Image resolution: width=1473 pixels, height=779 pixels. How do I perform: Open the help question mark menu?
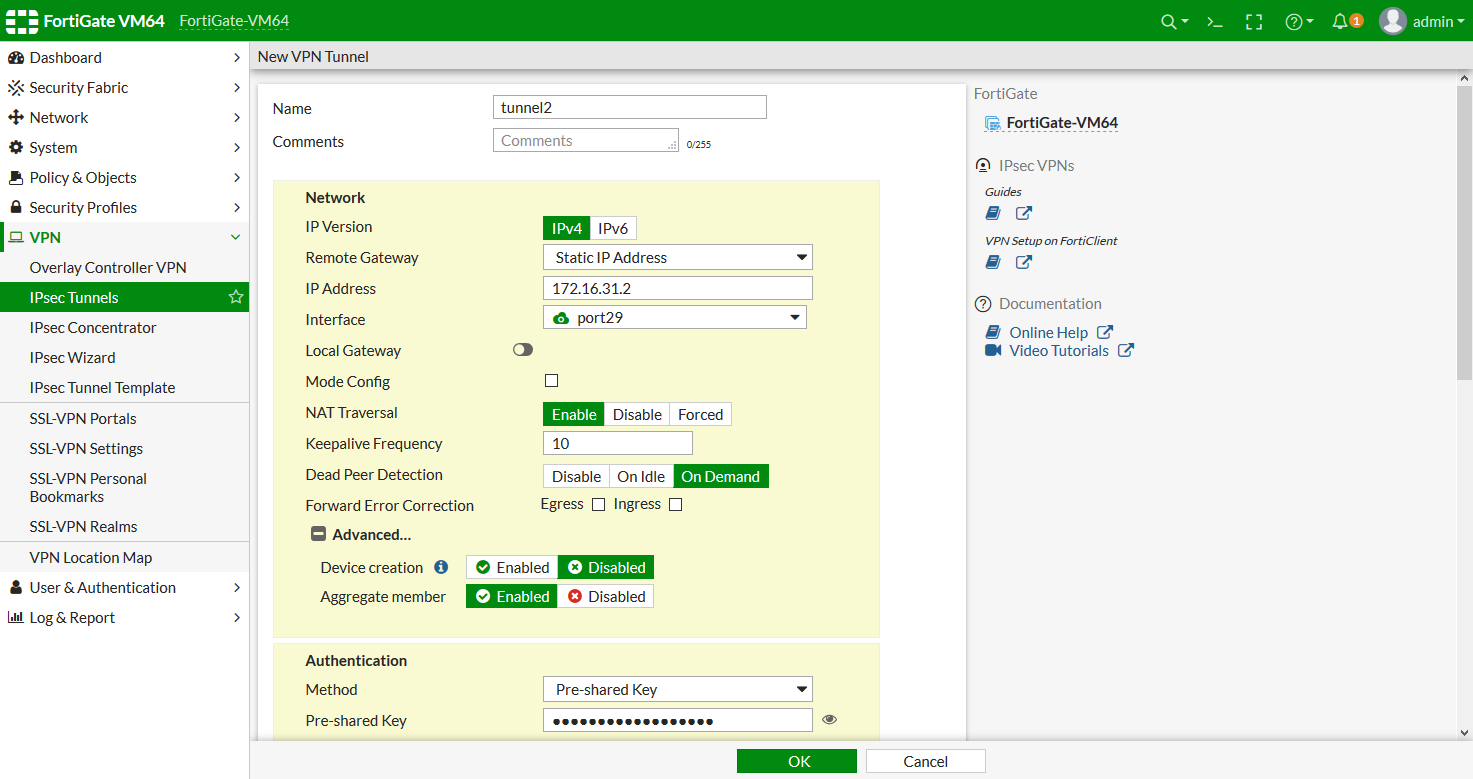click(1294, 21)
